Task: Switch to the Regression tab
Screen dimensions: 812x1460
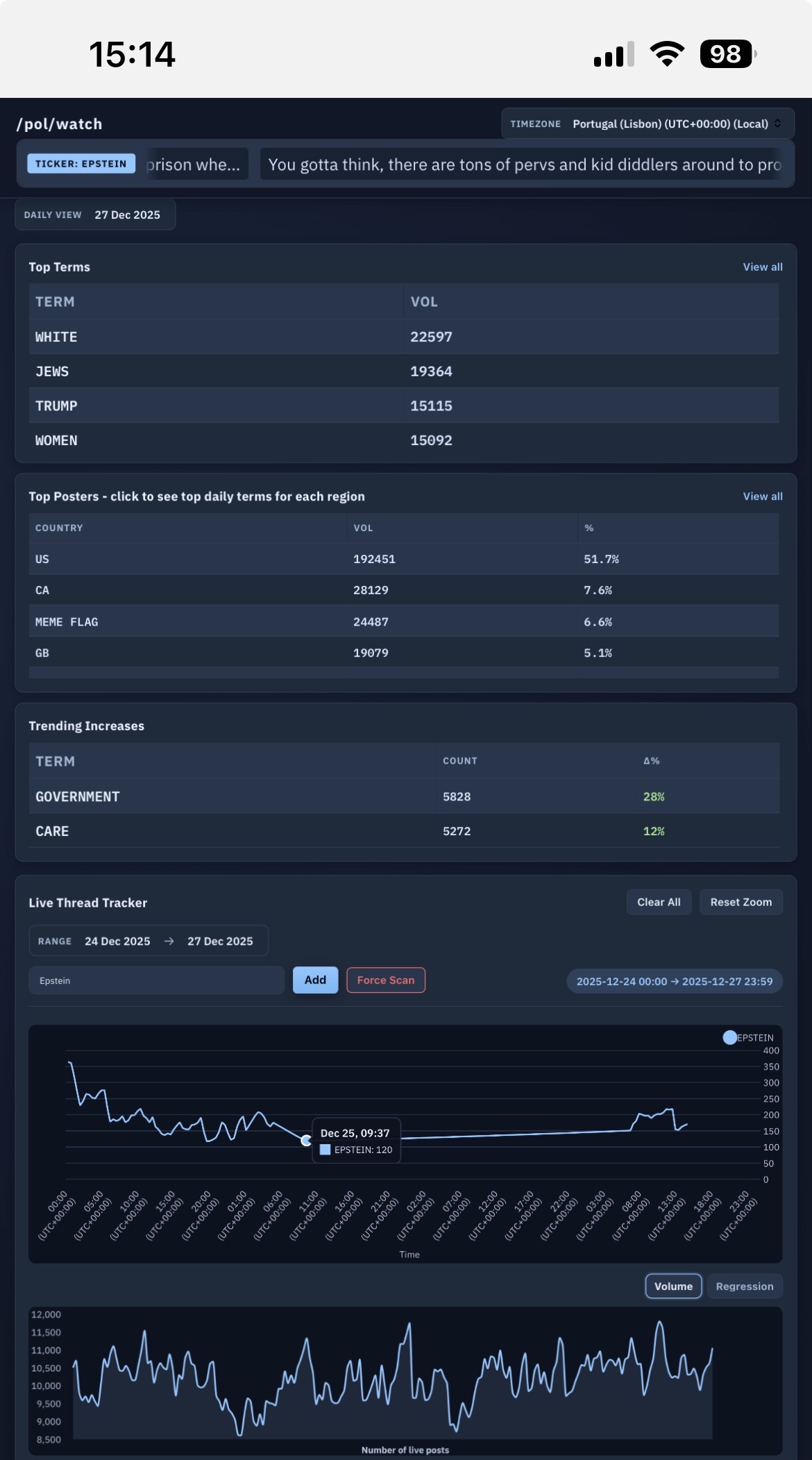Action: tap(745, 1286)
